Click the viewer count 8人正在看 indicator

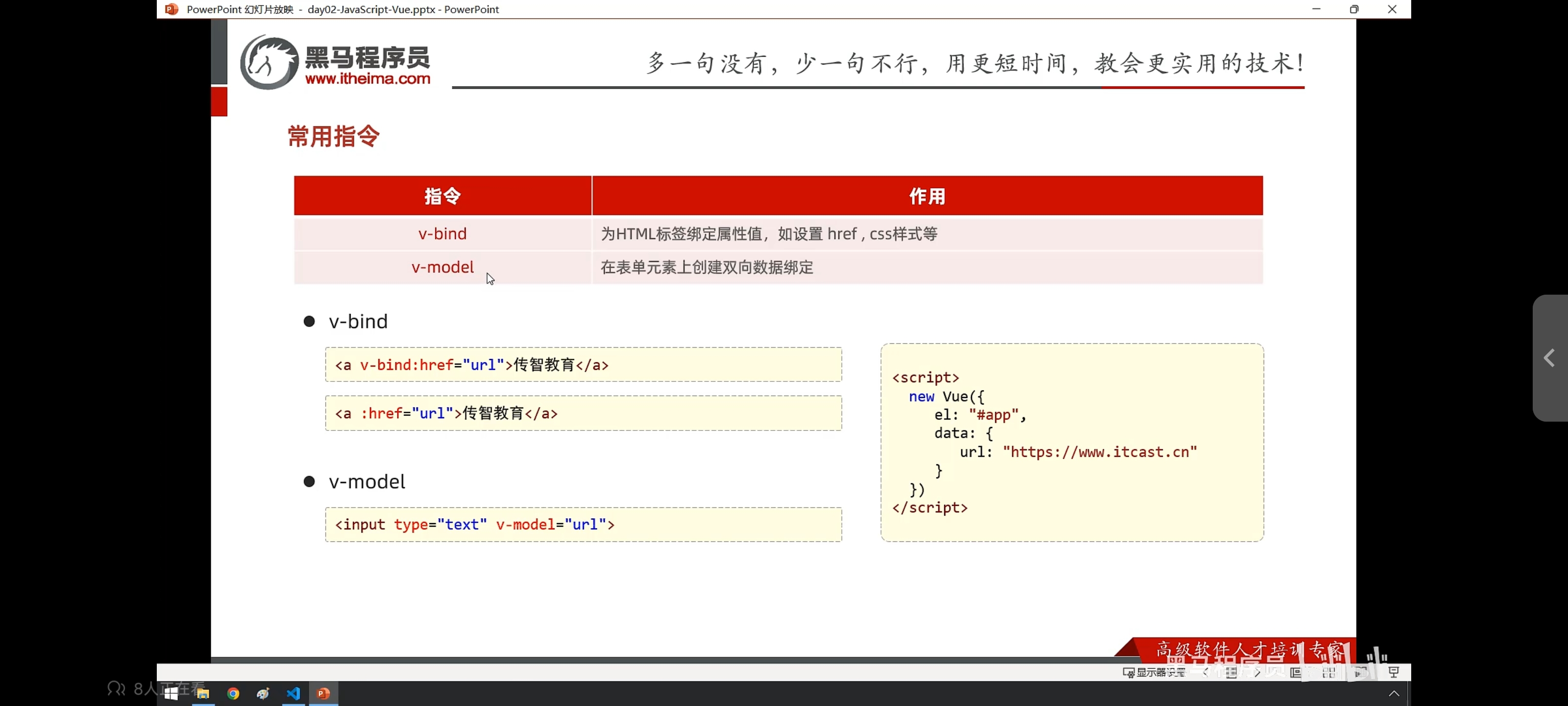[156, 689]
